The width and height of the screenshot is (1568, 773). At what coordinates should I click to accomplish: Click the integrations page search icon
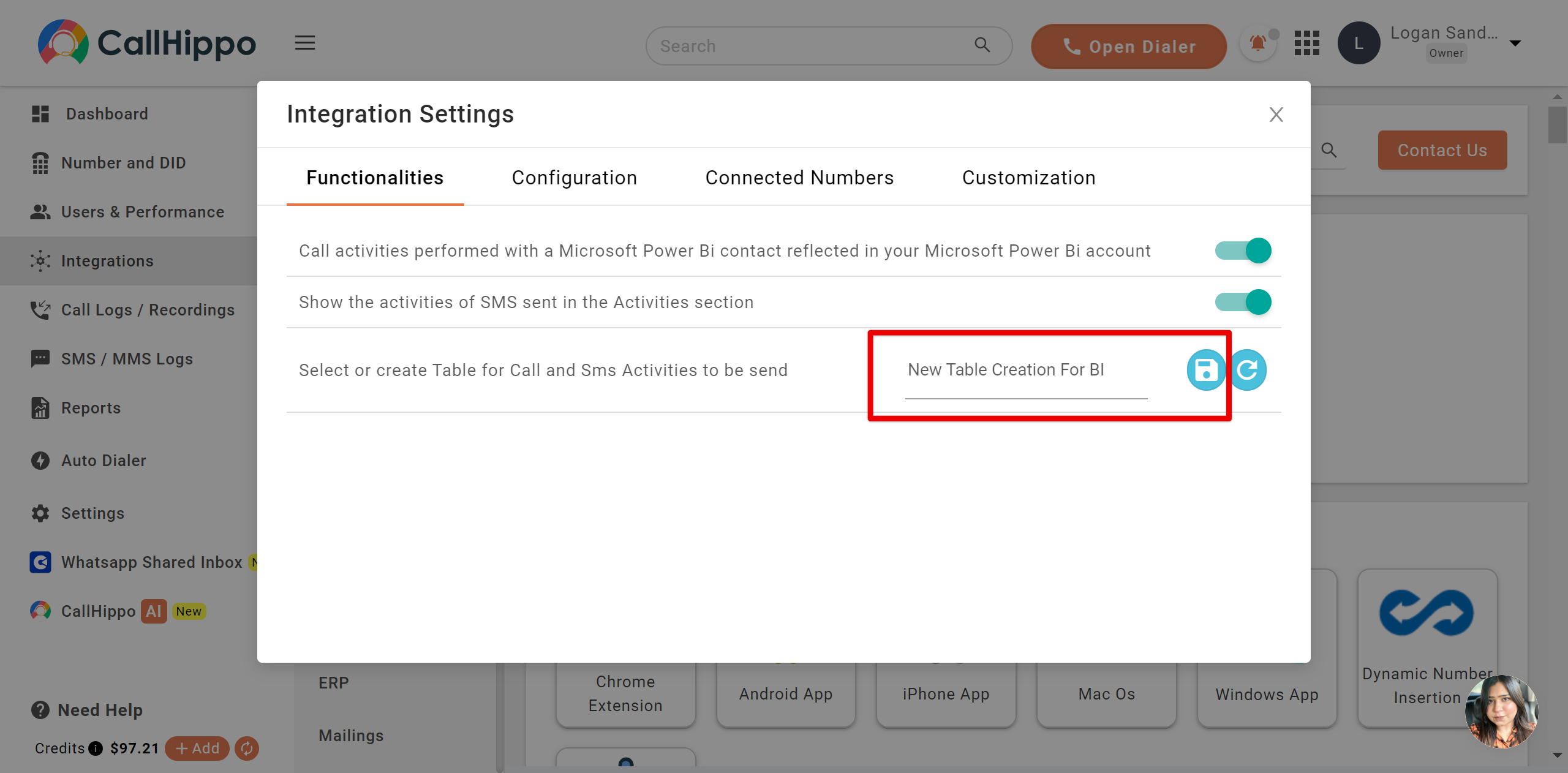1329,150
